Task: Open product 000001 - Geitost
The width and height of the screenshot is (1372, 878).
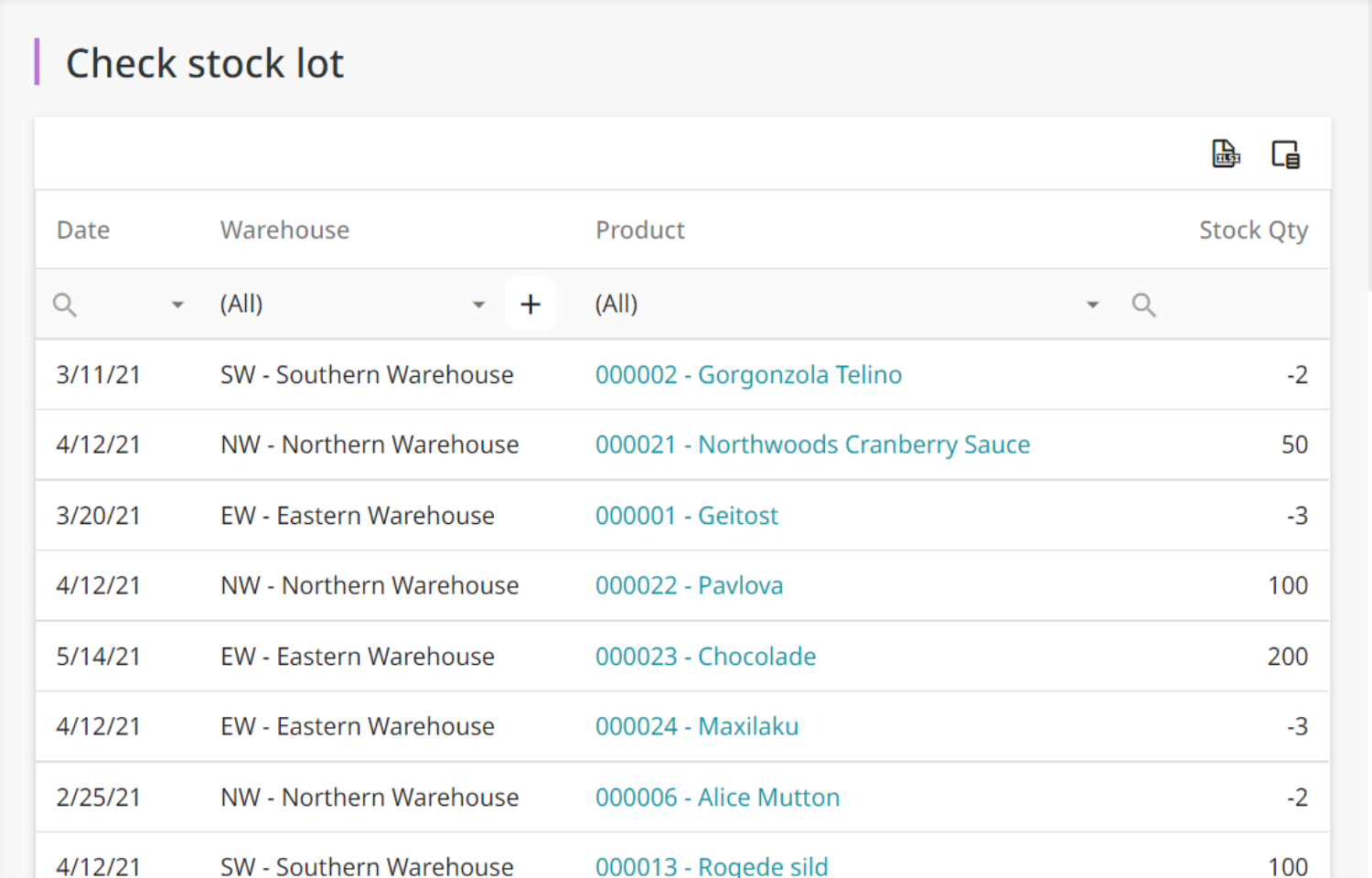Action: pos(686,516)
